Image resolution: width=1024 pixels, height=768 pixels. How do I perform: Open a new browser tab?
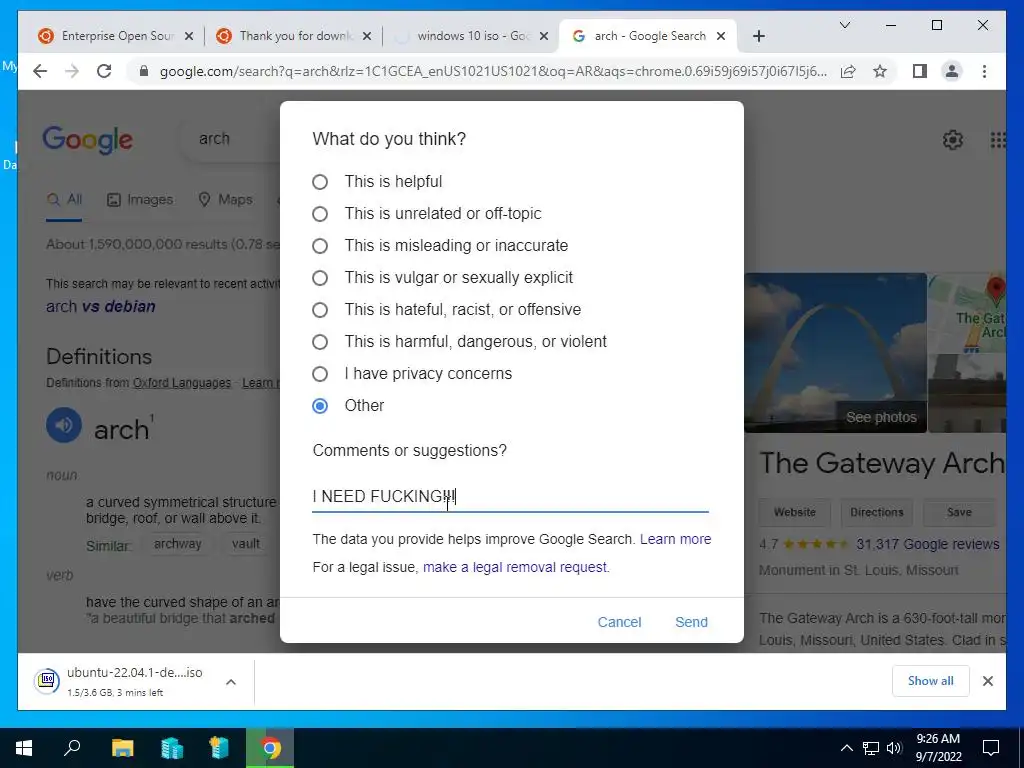coord(758,36)
